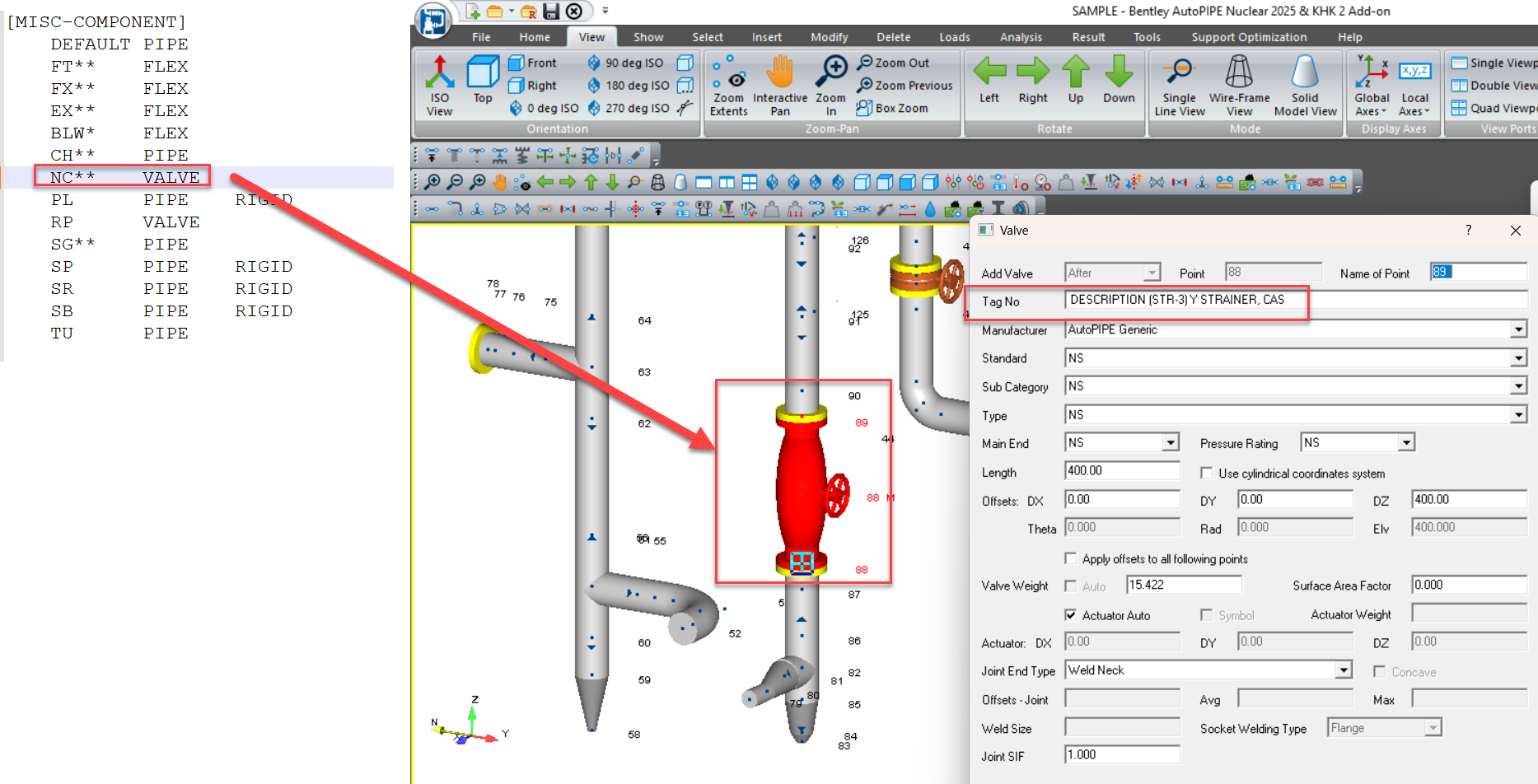Rotate the model Left

(989, 80)
